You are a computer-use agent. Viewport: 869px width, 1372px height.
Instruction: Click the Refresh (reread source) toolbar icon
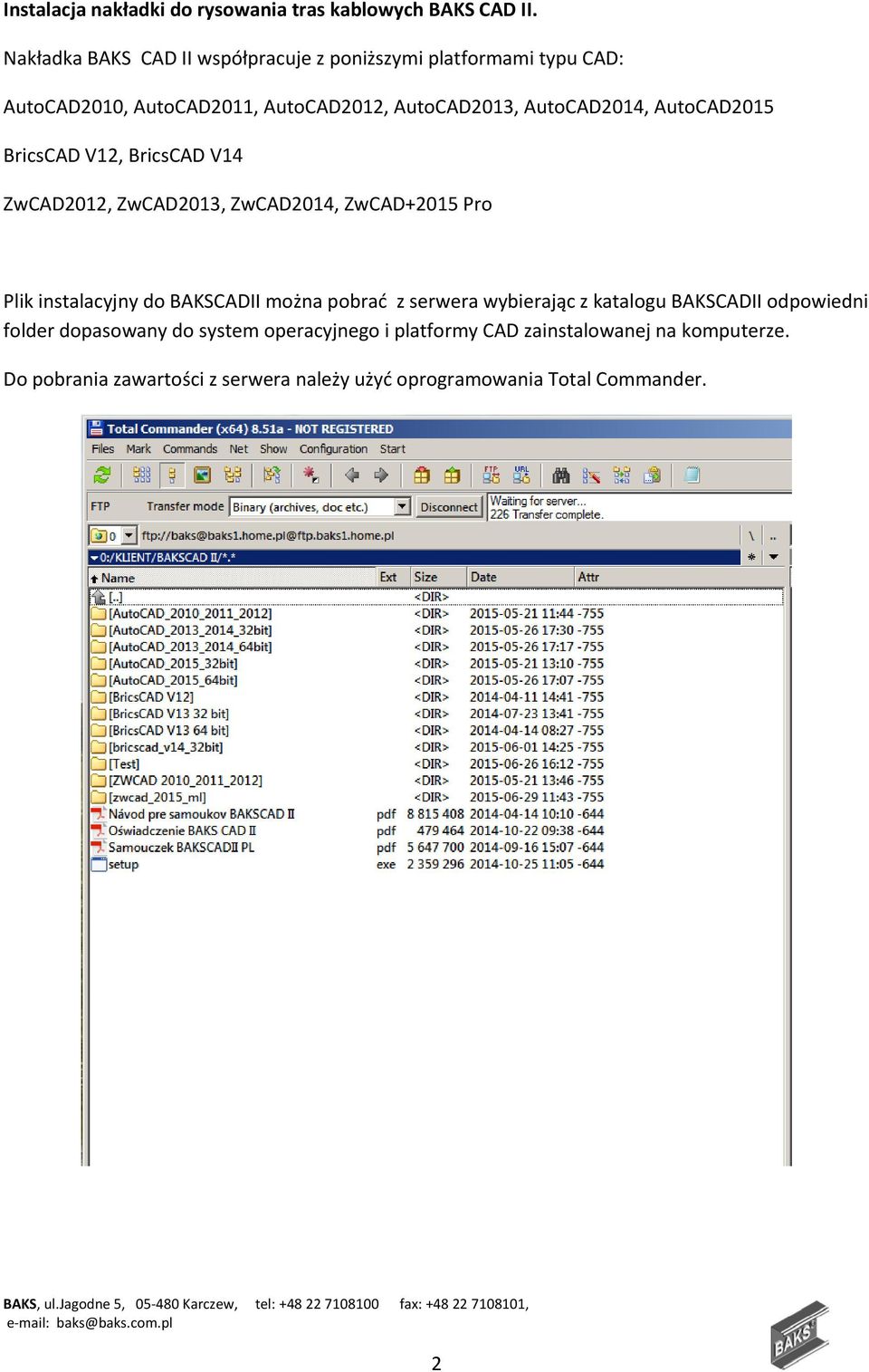102,475
